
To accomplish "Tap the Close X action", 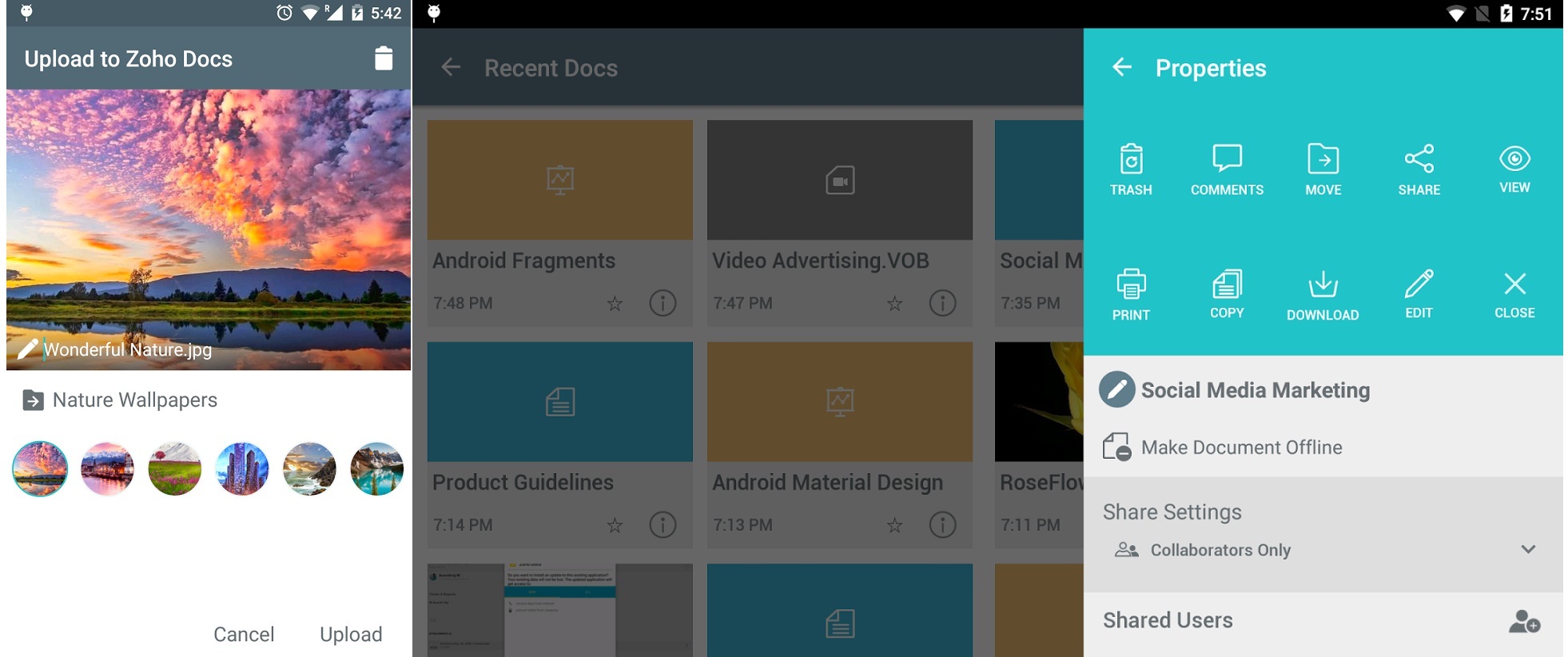I will 1514,295.
